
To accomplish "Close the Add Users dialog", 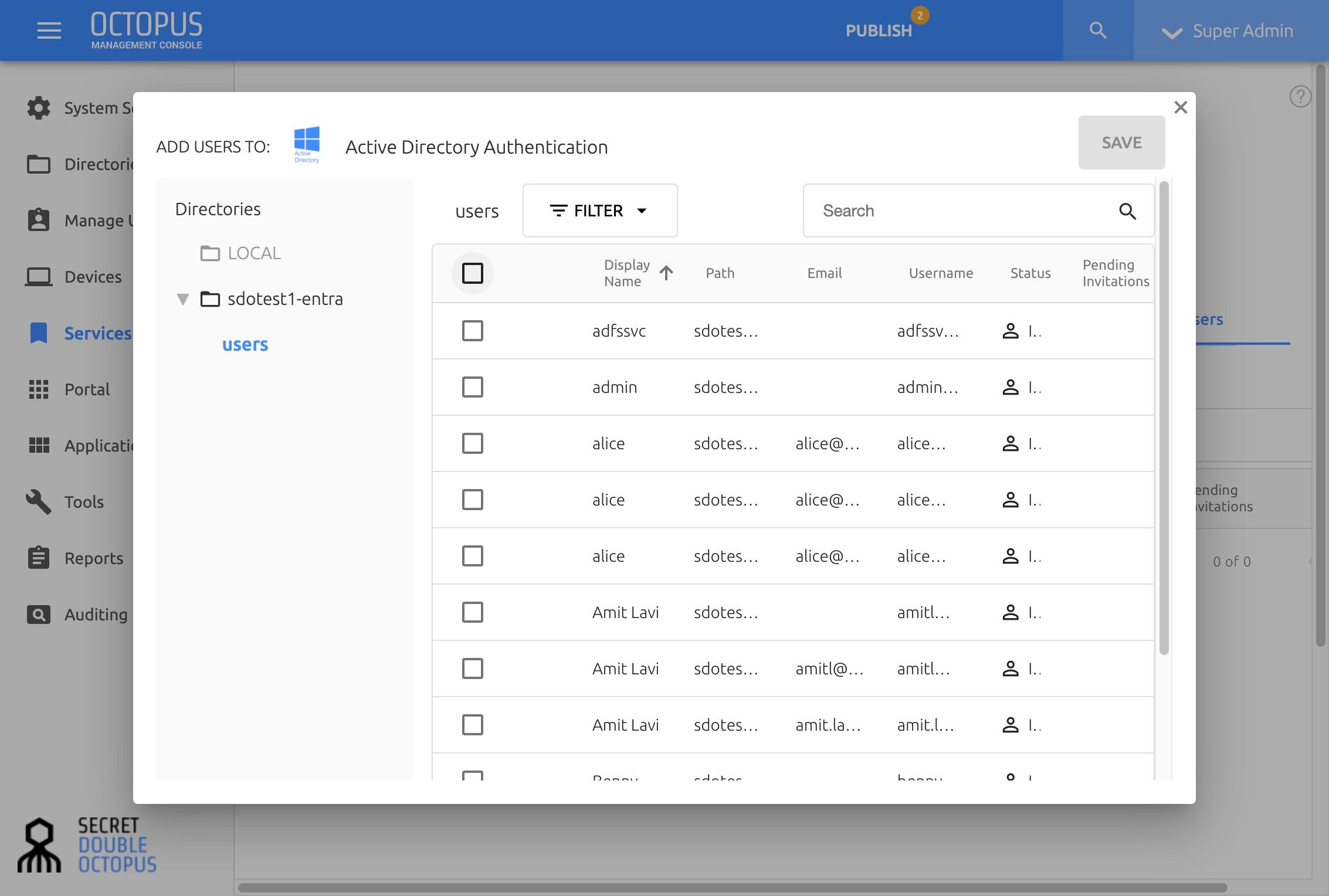I will click(1181, 107).
